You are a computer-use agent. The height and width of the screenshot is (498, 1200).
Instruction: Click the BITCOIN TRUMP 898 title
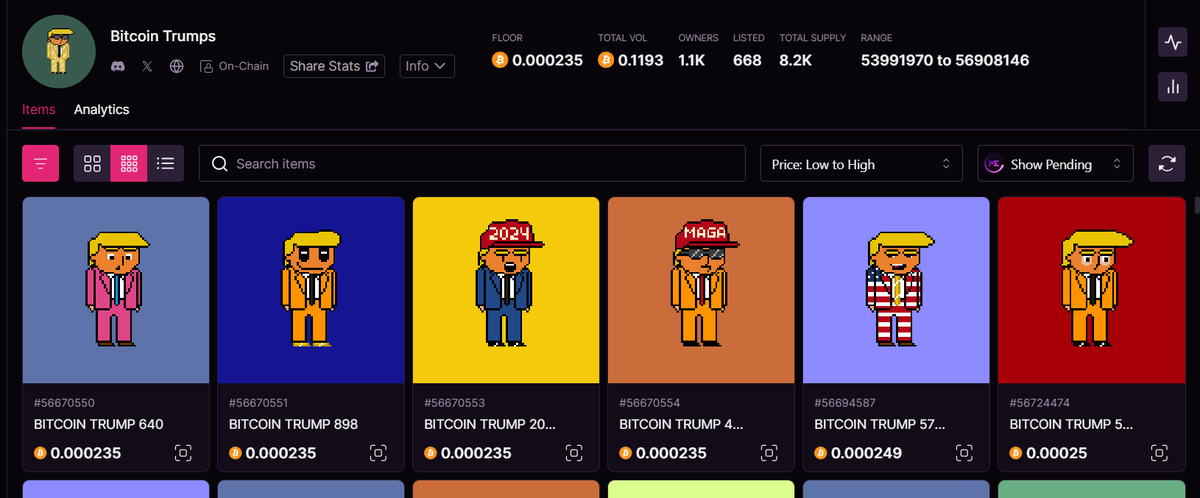[294, 424]
